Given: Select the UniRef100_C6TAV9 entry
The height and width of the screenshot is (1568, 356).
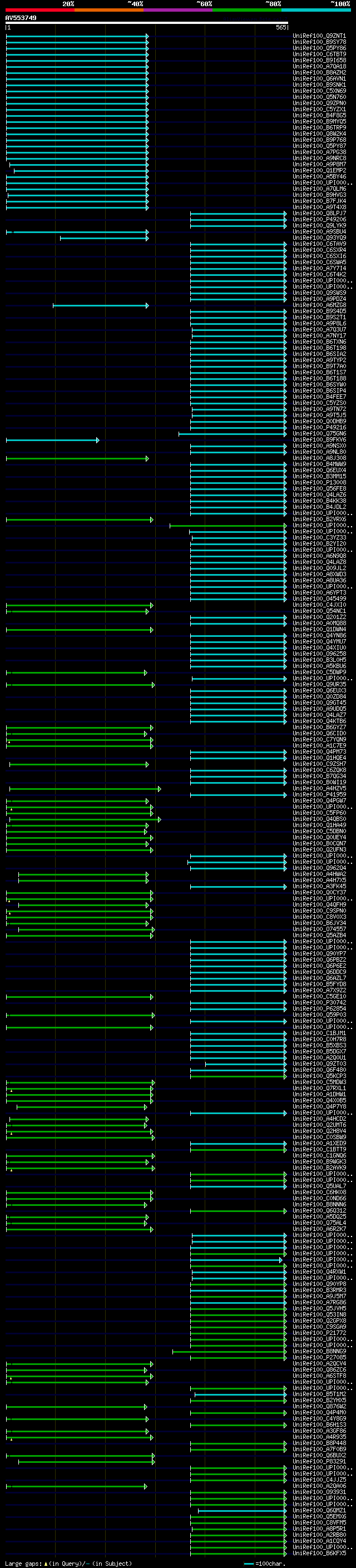Looking at the screenshot, I should pos(319,244).
